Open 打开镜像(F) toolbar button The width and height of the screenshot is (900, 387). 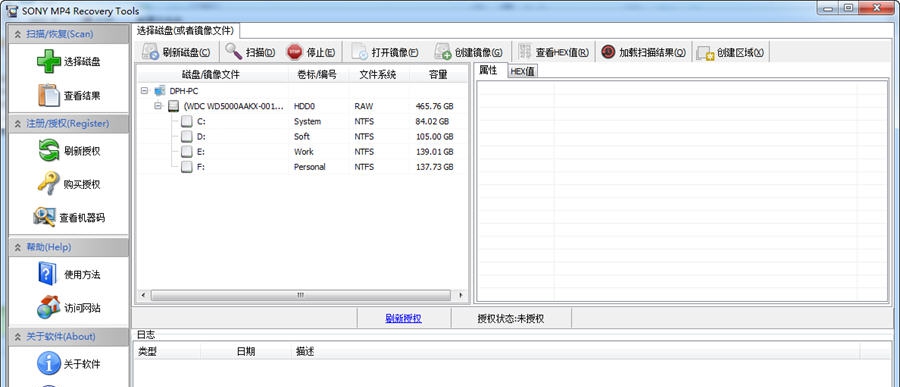coord(384,52)
